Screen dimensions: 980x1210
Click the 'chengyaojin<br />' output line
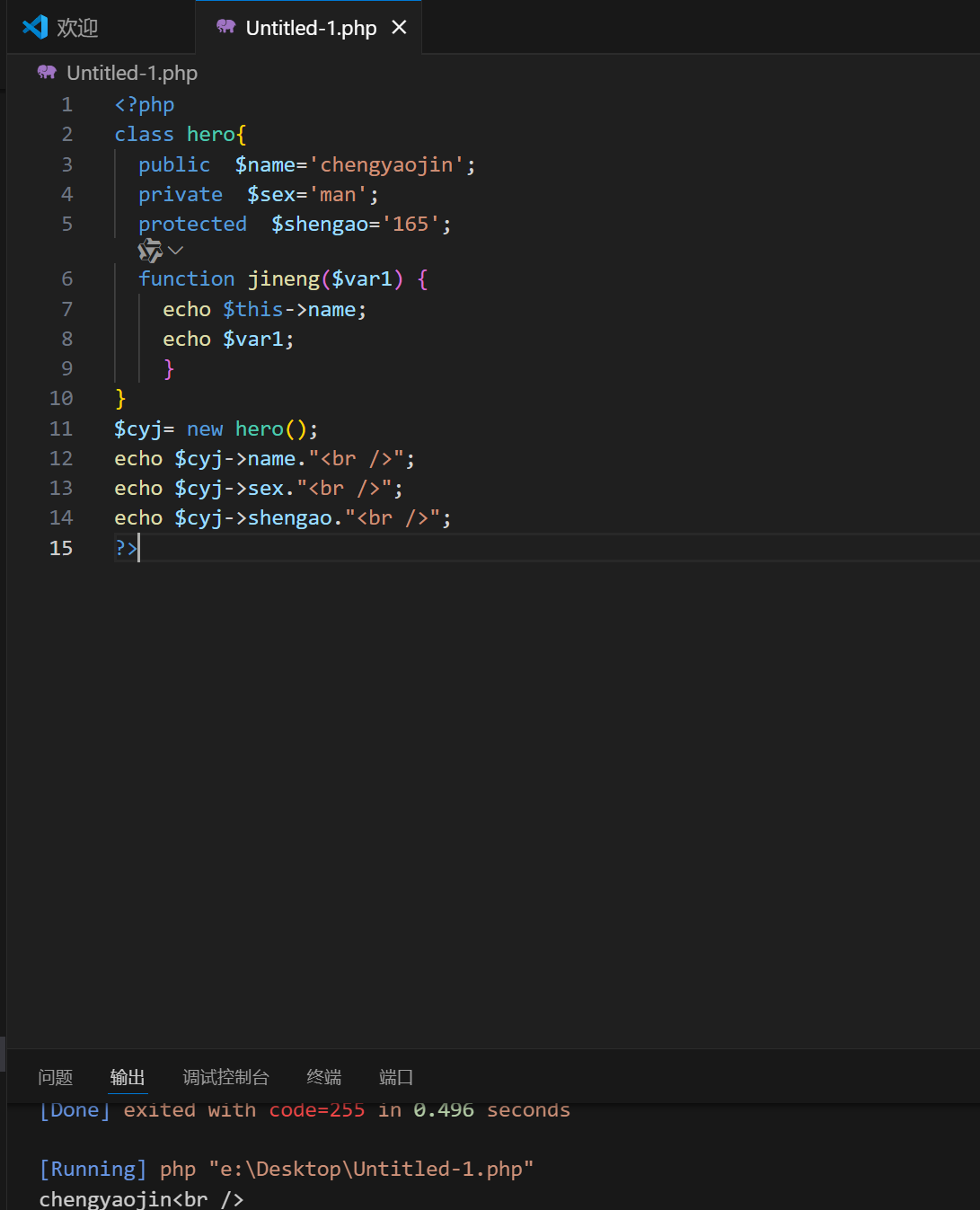click(141, 1199)
